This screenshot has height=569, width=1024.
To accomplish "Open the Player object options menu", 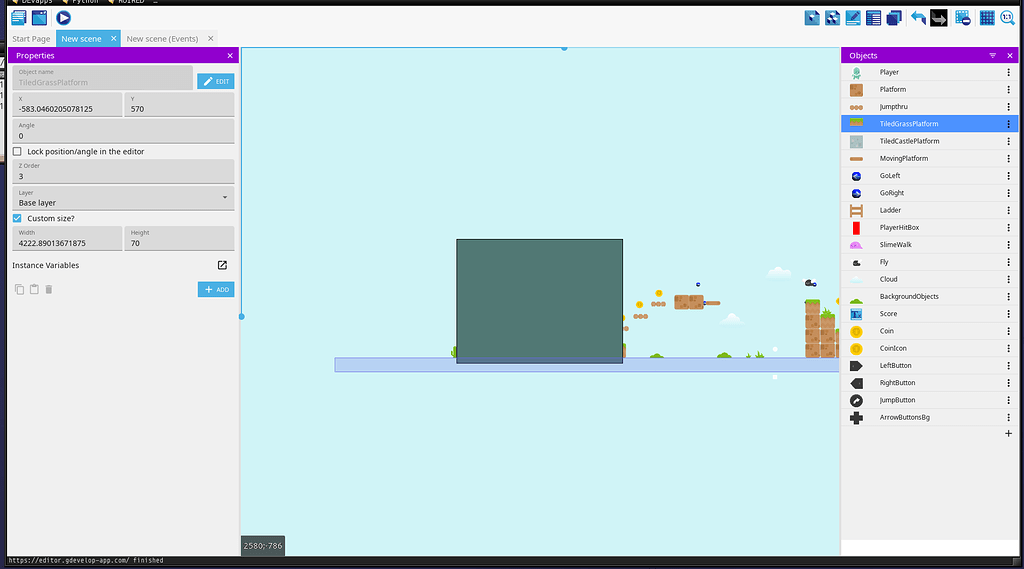I will coord(1008,73).
